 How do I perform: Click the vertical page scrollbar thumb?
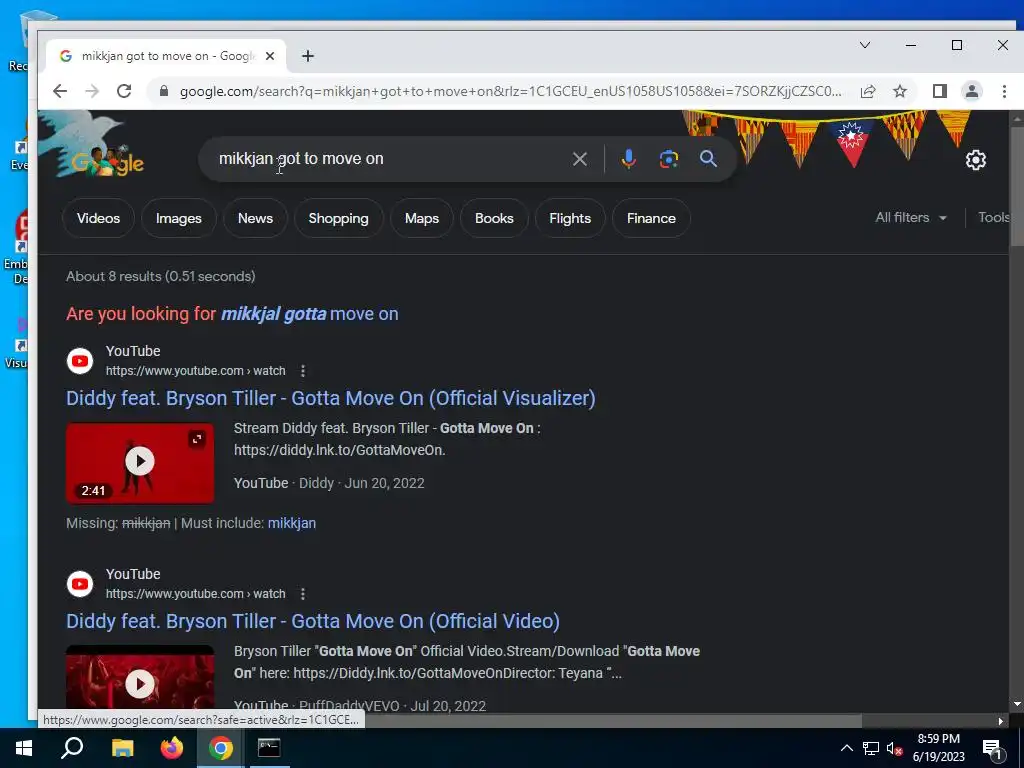1017,186
